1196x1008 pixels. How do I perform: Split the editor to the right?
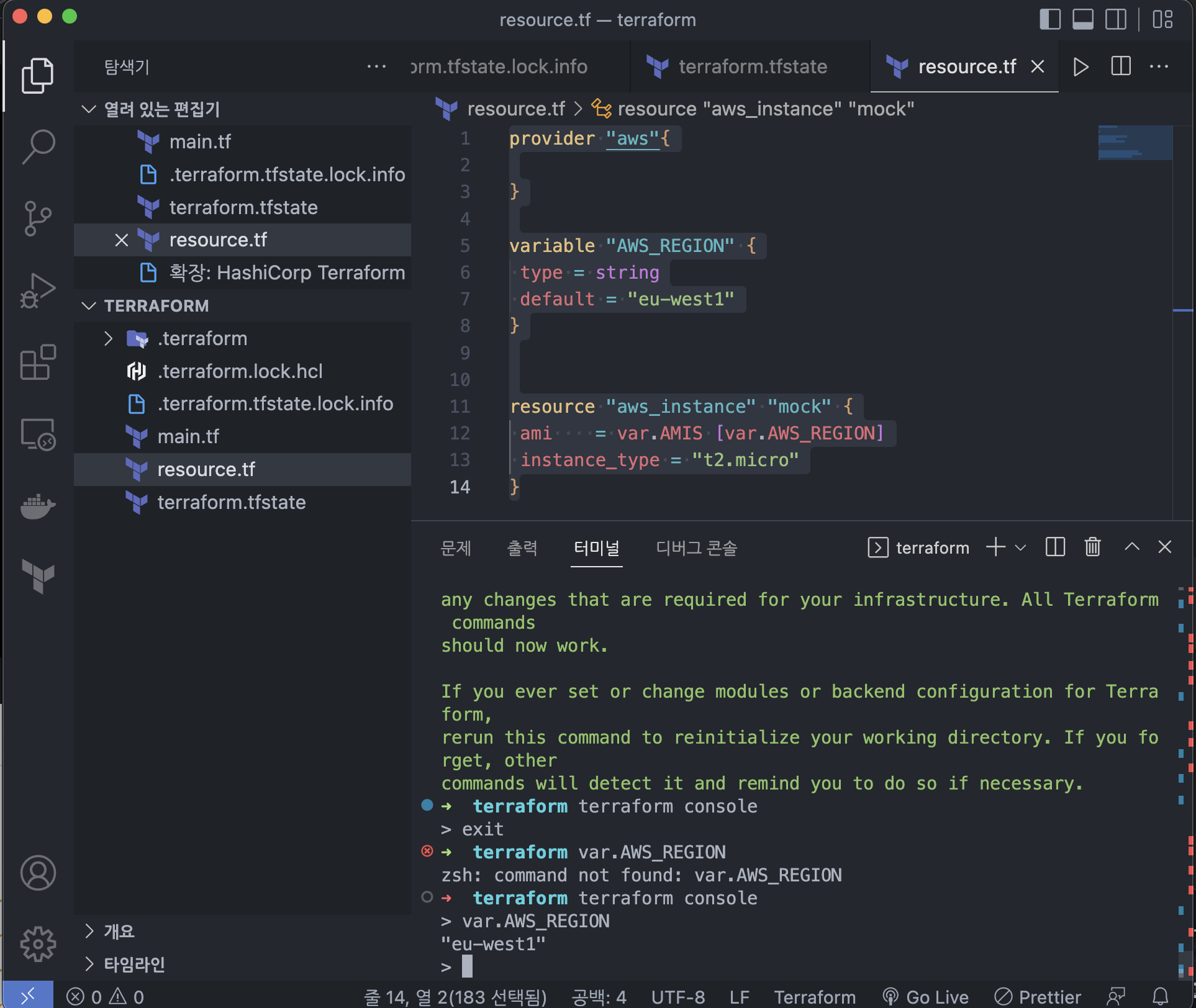[1121, 66]
